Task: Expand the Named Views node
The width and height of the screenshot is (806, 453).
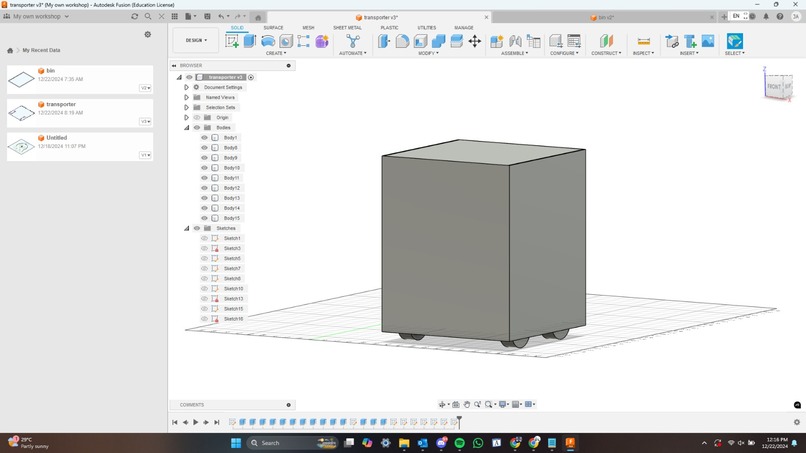Action: tap(187, 97)
